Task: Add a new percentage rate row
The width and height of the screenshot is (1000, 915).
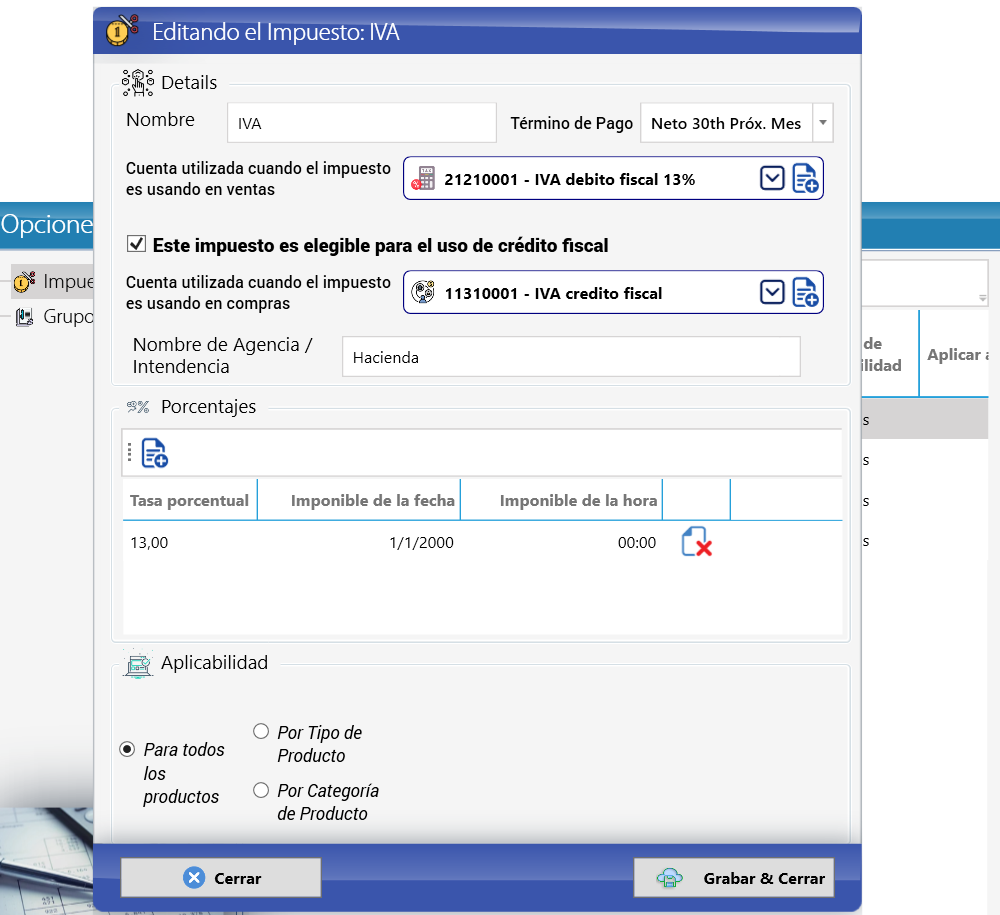Action: click(x=154, y=453)
